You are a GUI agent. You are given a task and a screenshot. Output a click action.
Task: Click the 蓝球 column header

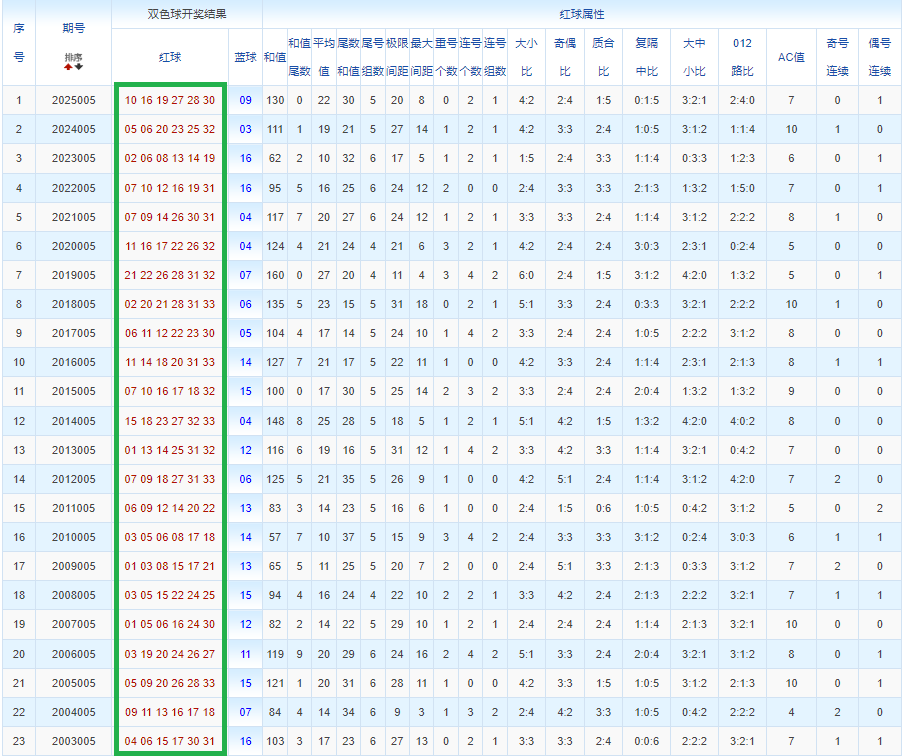[x=245, y=58]
